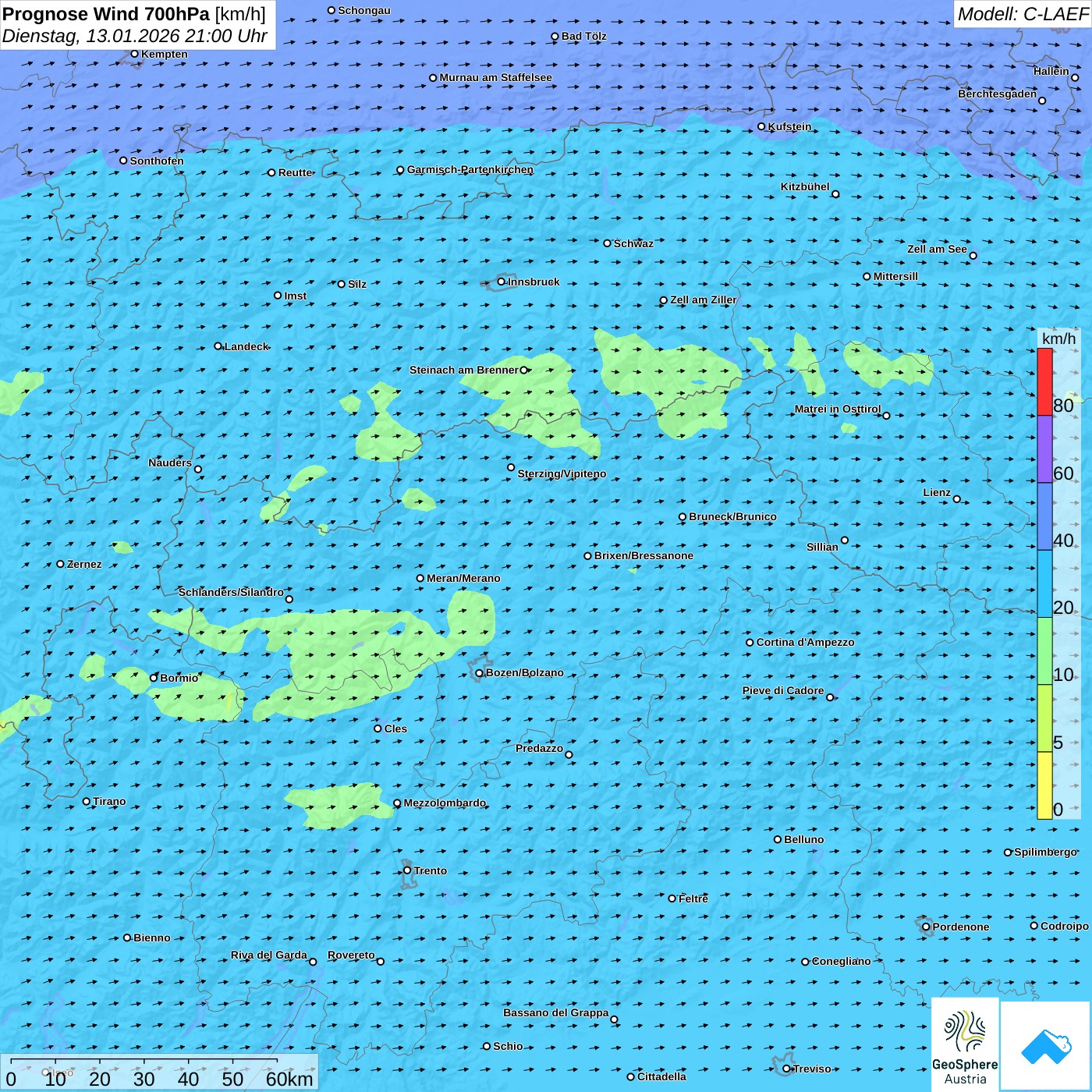Click the 'Murnau am Staffelsee' label

click(x=496, y=77)
